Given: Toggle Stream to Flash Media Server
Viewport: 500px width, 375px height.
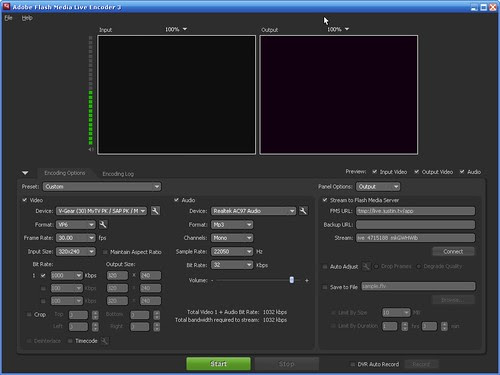Looking at the screenshot, I should [325, 200].
